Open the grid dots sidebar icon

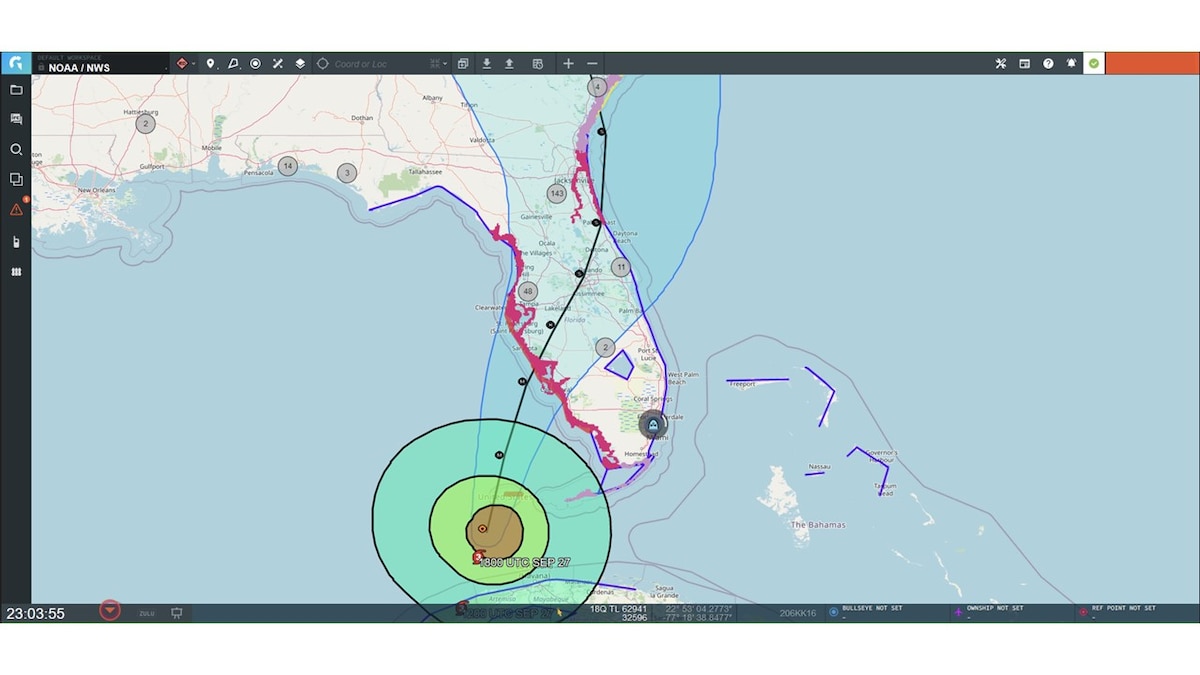point(16,271)
